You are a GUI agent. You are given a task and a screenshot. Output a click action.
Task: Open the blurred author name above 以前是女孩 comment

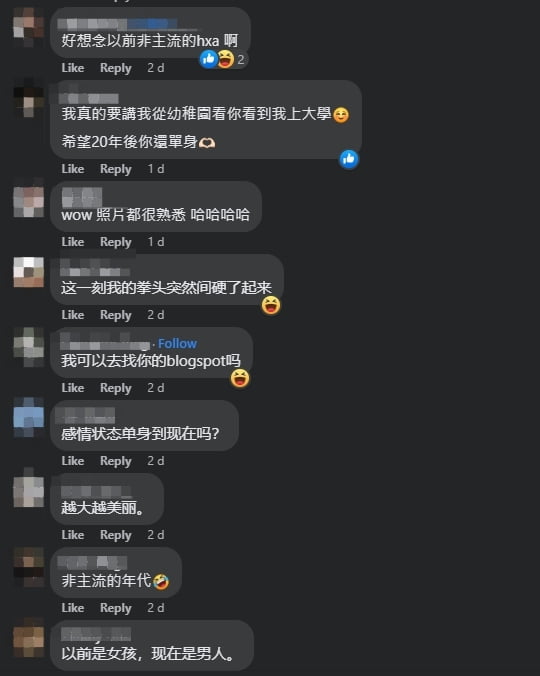click(96, 634)
